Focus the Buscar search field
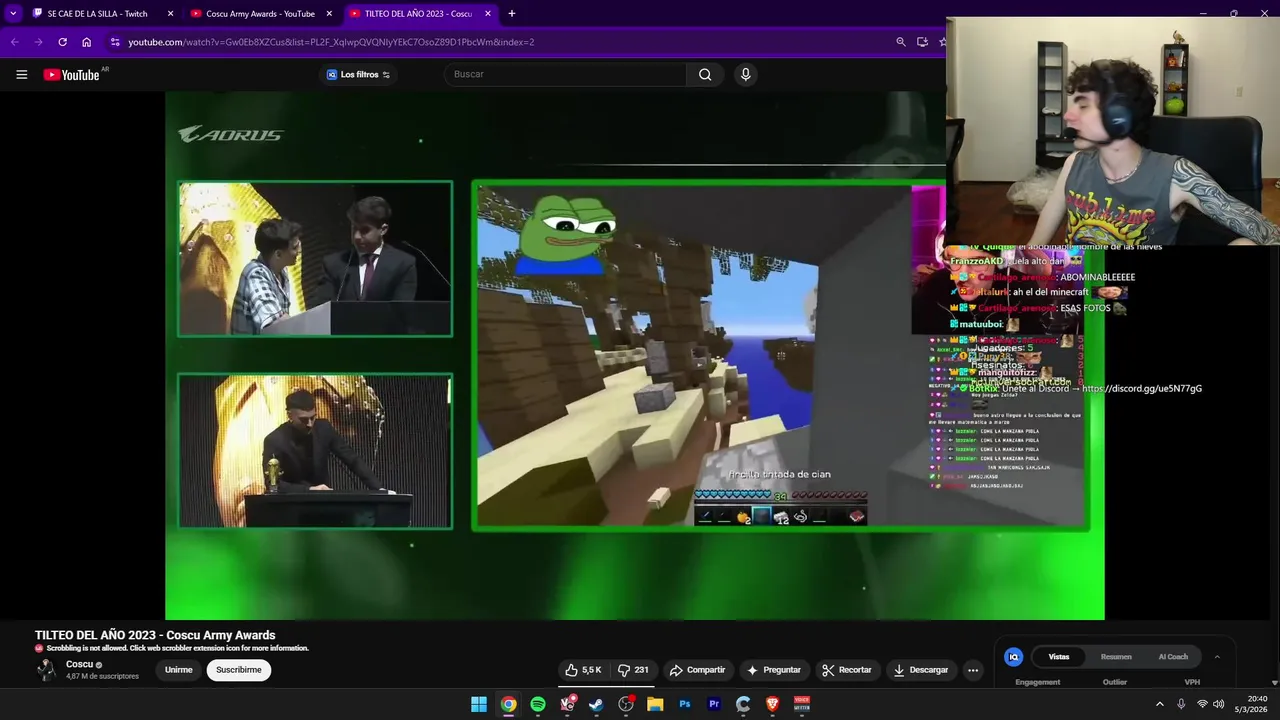The height and width of the screenshot is (720, 1280). [x=565, y=74]
